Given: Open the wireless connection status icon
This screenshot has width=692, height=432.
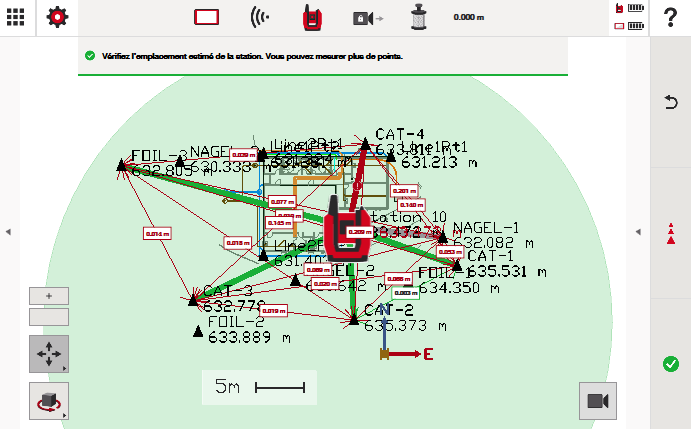Looking at the screenshot, I should coord(260,17).
